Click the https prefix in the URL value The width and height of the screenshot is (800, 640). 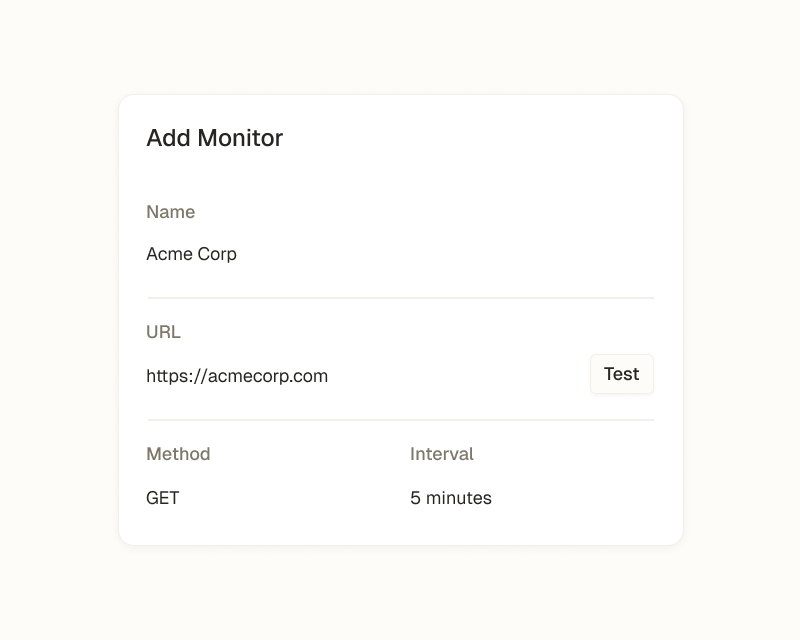coord(168,376)
